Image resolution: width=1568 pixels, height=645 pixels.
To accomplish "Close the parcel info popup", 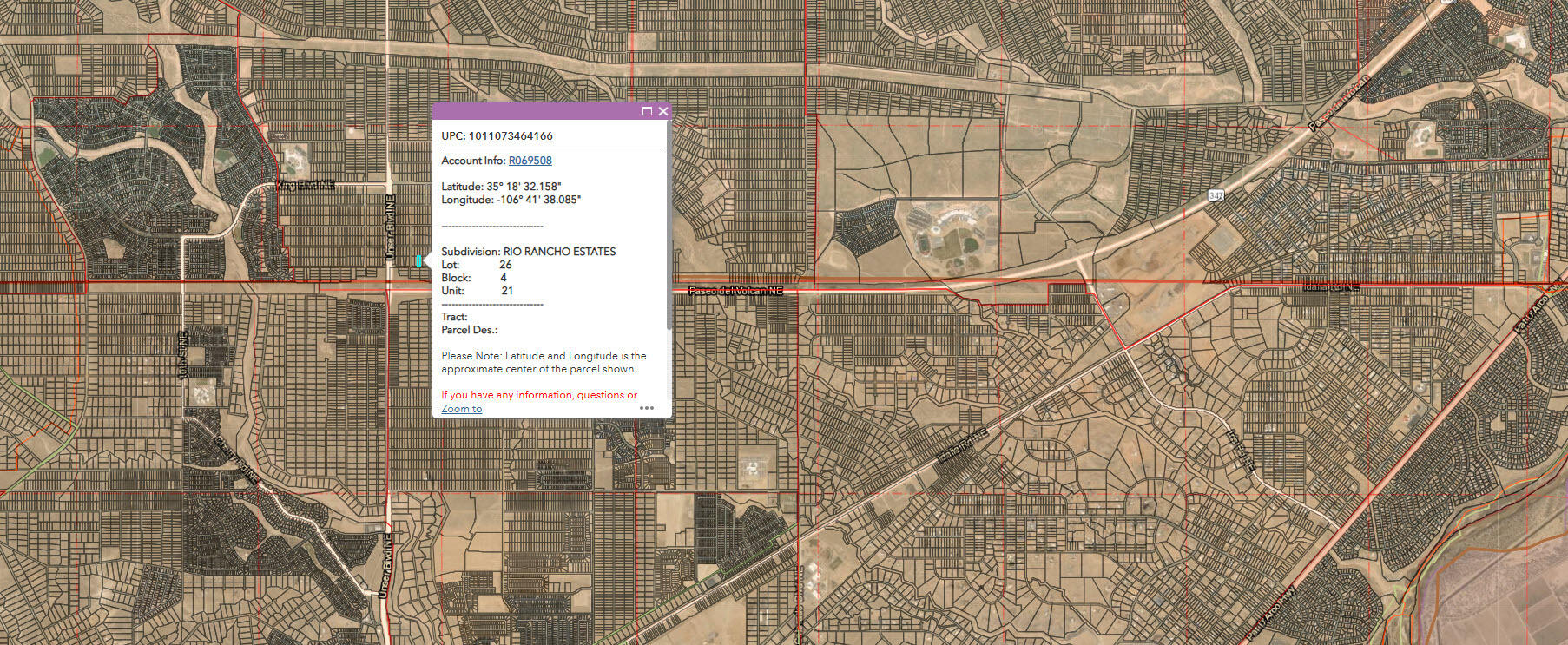I will (663, 111).
